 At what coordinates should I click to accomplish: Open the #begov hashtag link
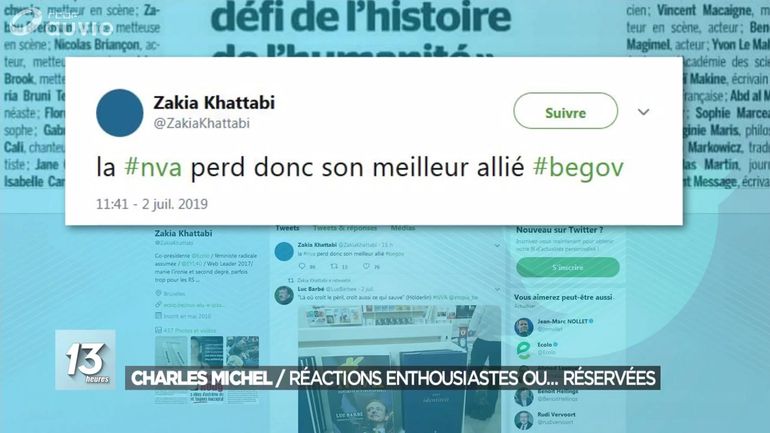click(578, 167)
